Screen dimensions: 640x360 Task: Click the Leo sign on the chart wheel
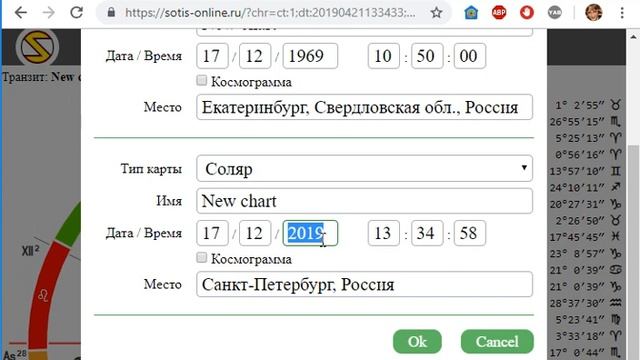click(43, 295)
